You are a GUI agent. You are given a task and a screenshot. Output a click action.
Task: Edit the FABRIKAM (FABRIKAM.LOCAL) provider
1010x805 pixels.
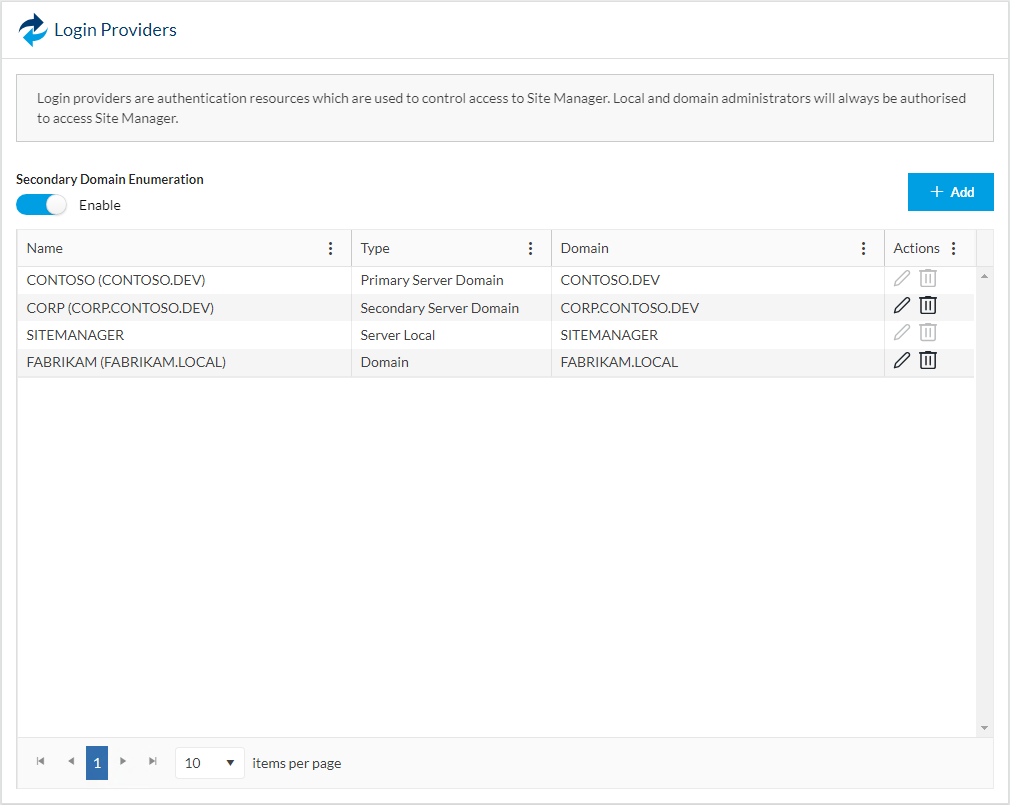(x=901, y=360)
